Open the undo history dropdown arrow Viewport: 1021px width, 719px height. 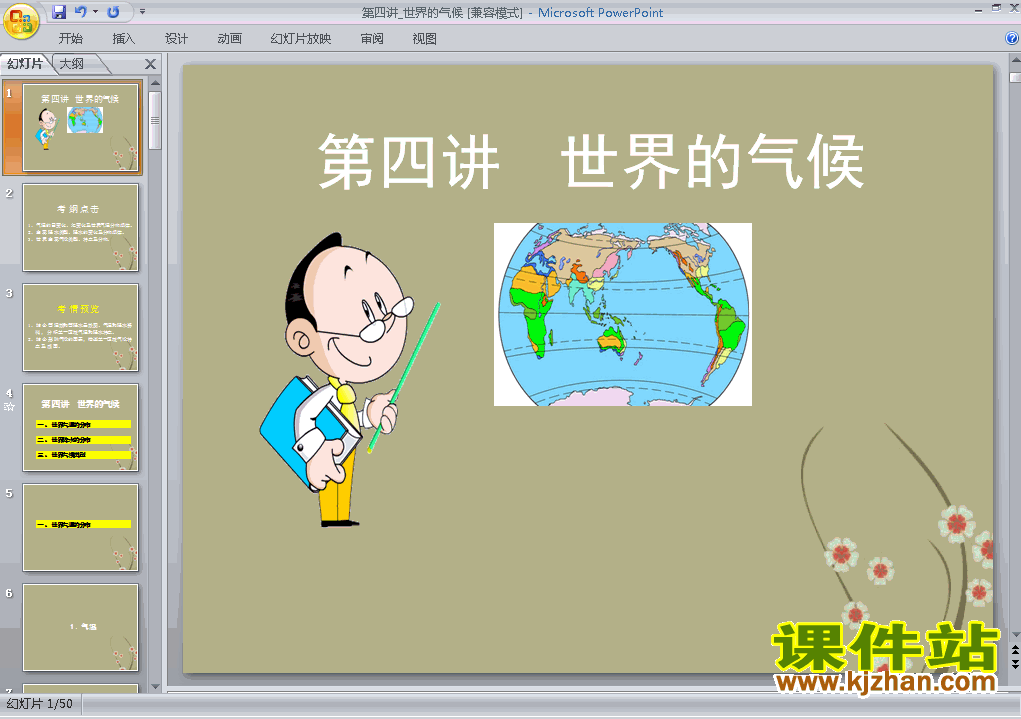[x=95, y=12]
